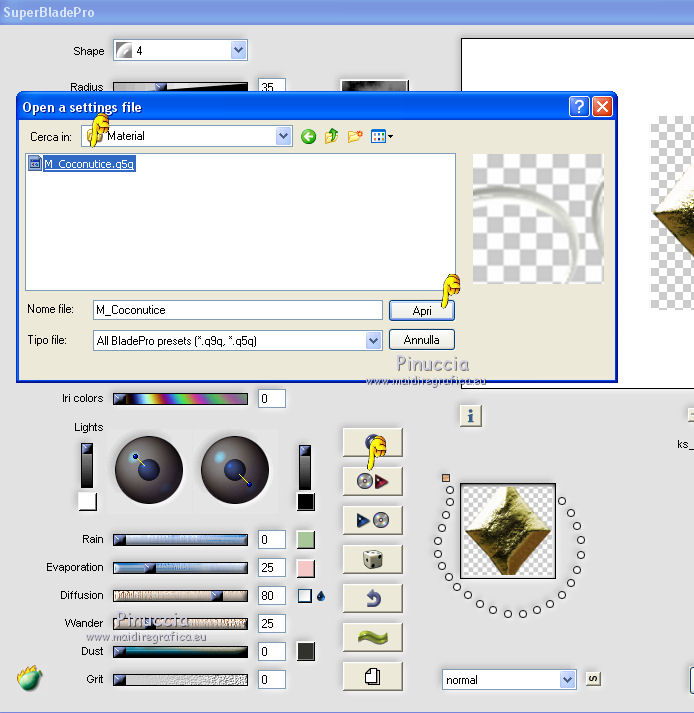The image size is (694, 713).
Task: Click the blue water drop icon
Action: tap(321, 596)
